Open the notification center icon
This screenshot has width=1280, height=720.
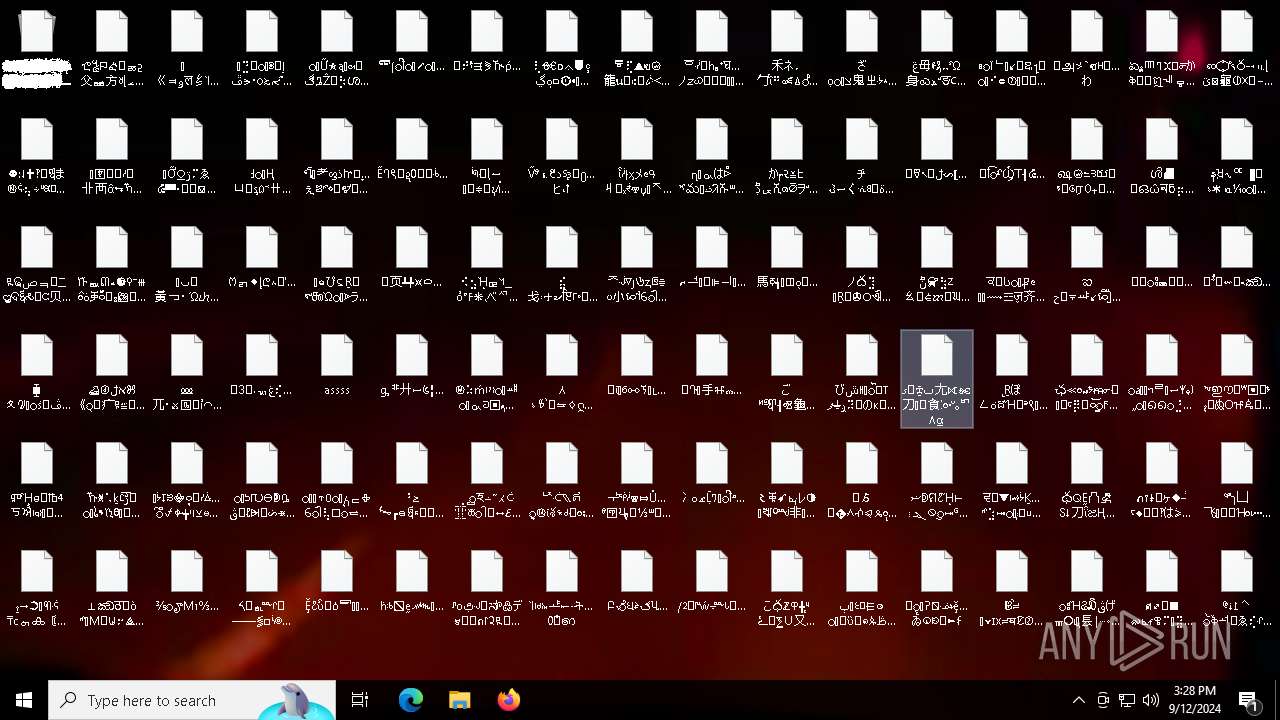click(x=1249, y=700)
